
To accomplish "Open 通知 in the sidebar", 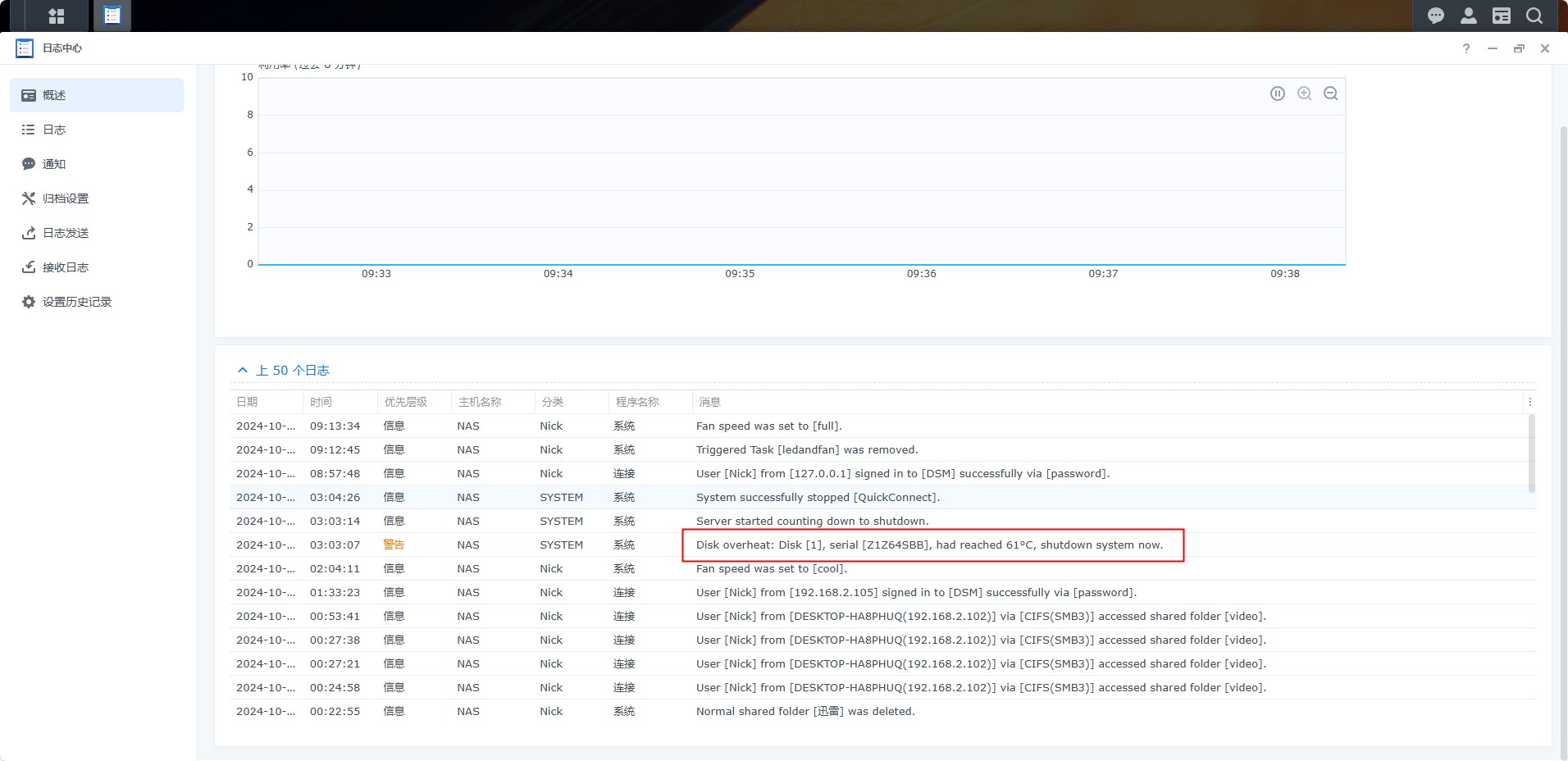I will coord(97,164).
